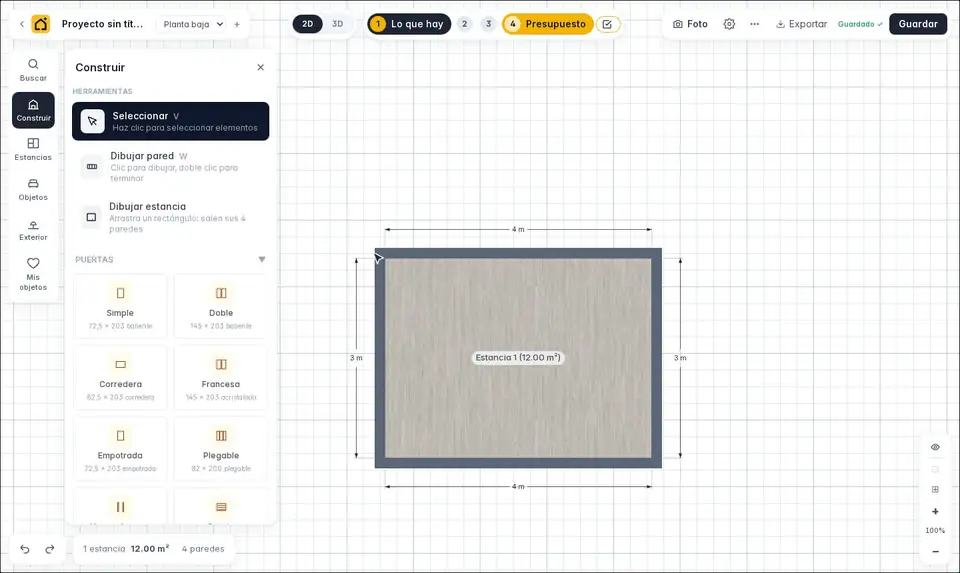This screenshot has width=960, height=573.
Task: Add a Francesa door
Action: click(x=221, y=378)
